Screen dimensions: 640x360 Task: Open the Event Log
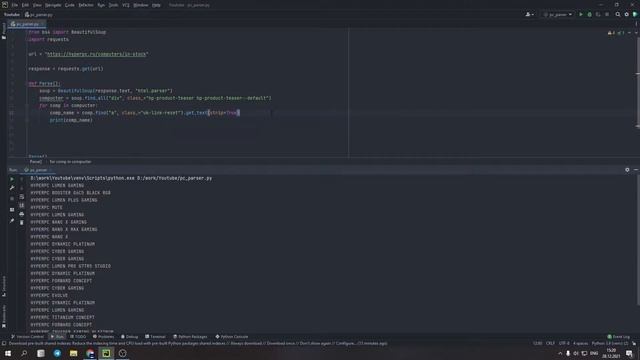[x=619, y=337]
